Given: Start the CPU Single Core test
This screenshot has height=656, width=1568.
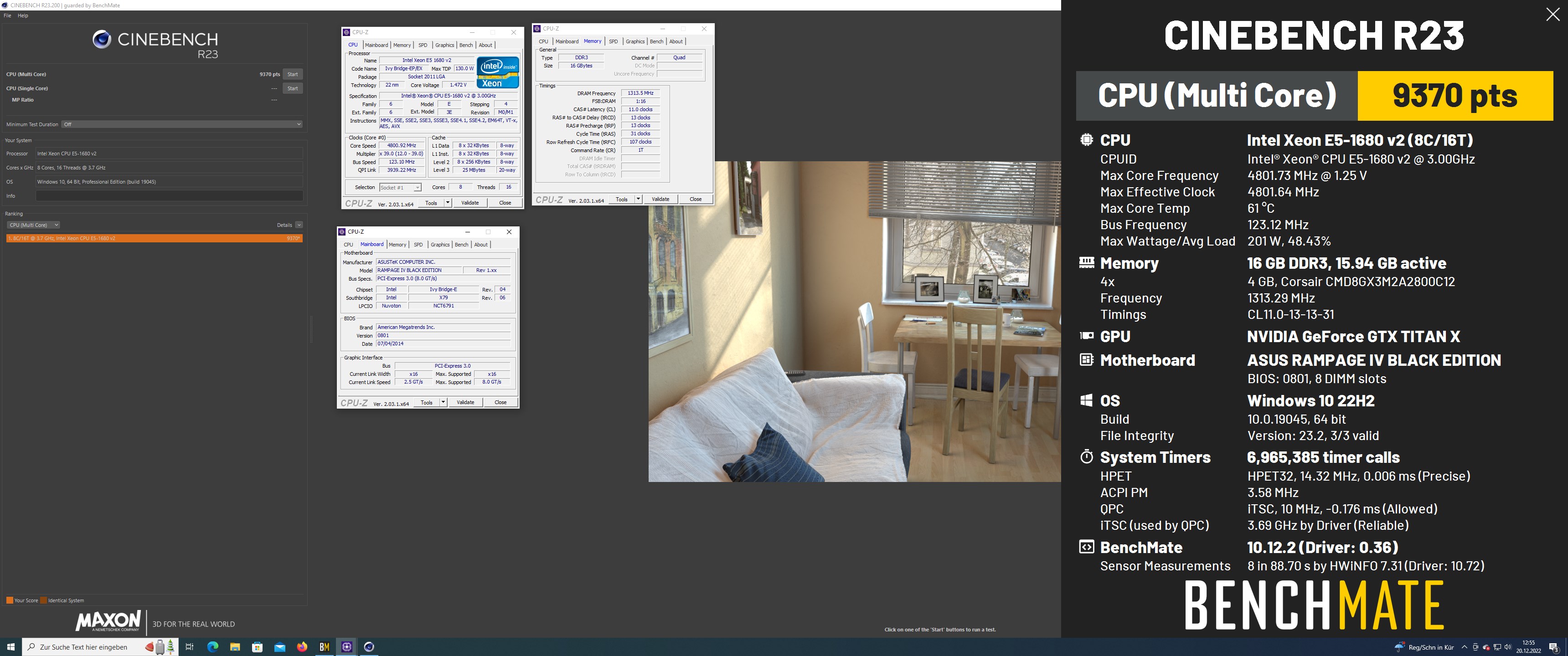Looking at the screenshot, I should coord(293,88).
